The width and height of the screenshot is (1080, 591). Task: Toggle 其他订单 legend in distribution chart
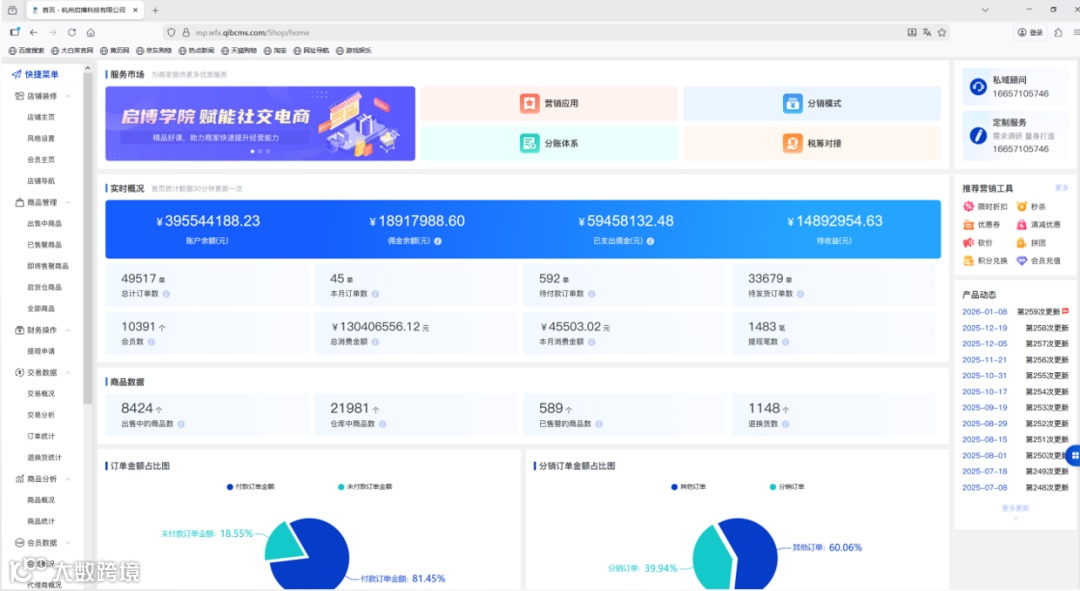click(688, 487)
